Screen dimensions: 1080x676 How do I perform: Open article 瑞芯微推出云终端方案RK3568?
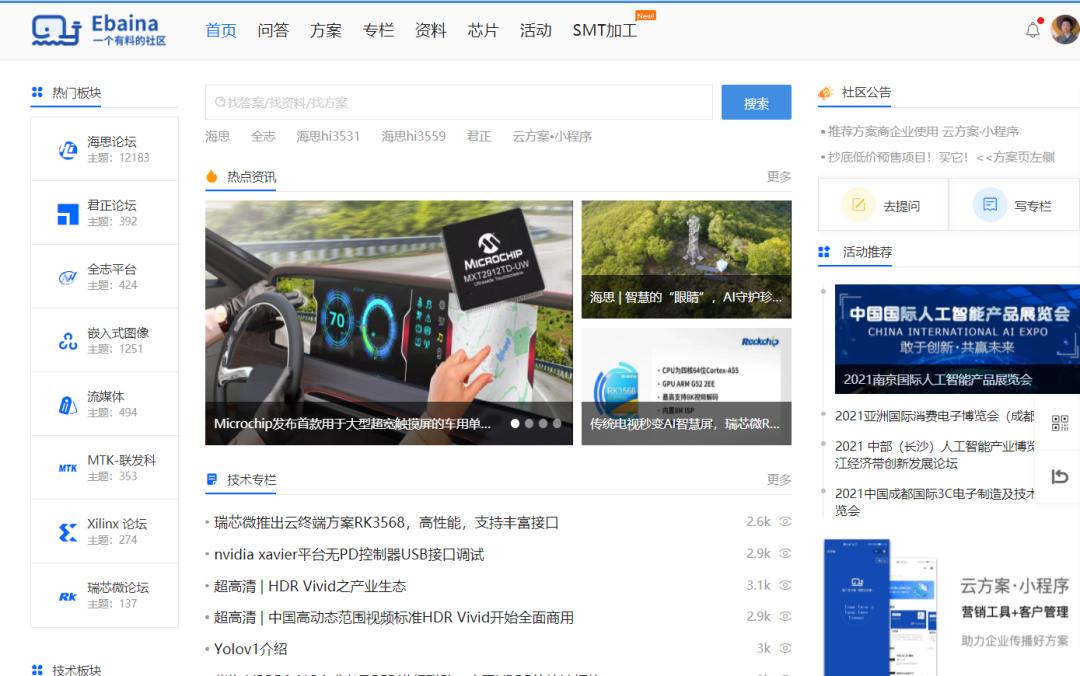click(x=386, y=522)
